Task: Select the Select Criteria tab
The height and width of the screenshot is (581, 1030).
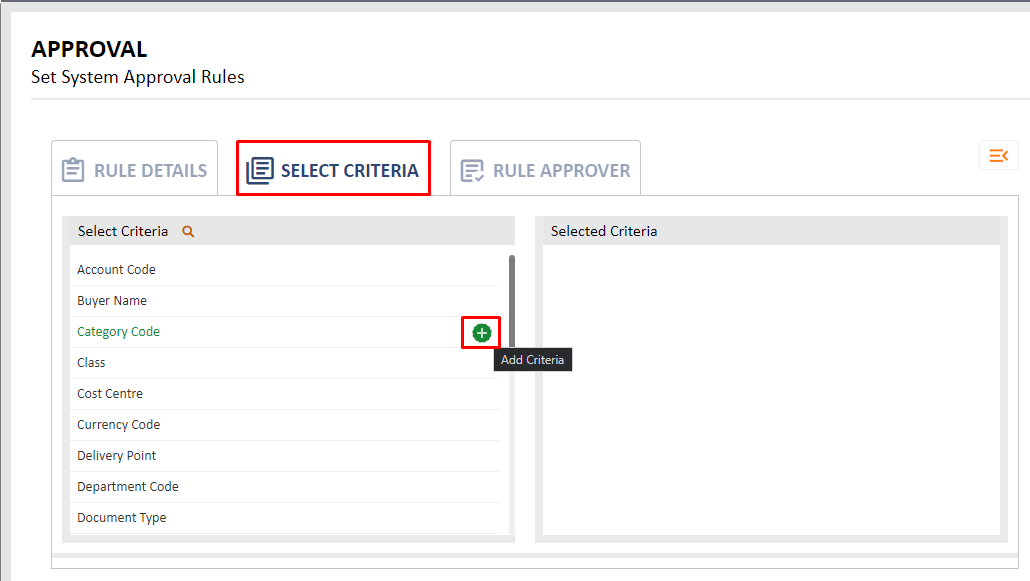Action: [x=334, y=168]
